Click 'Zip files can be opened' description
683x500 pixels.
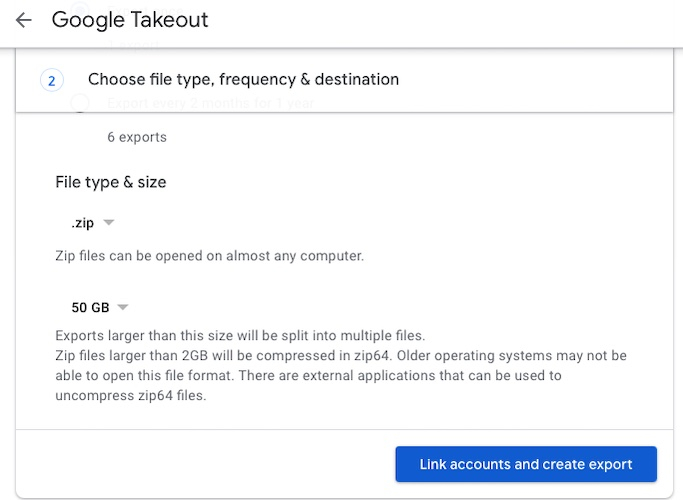pyautogui.click(x=210, y=256)
